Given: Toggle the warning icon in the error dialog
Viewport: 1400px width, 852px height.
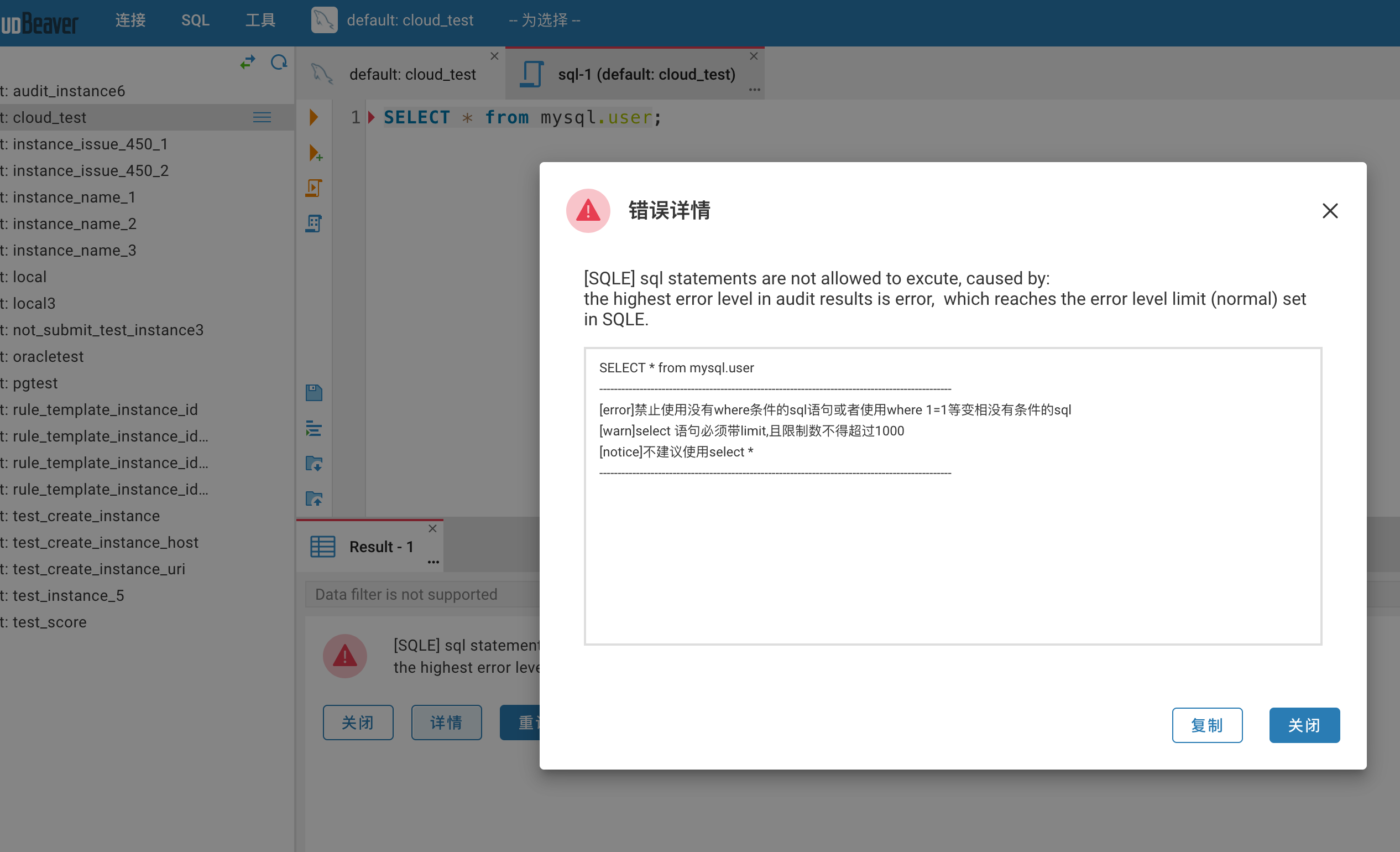Looking at the screenshot, I should [588, 210].
